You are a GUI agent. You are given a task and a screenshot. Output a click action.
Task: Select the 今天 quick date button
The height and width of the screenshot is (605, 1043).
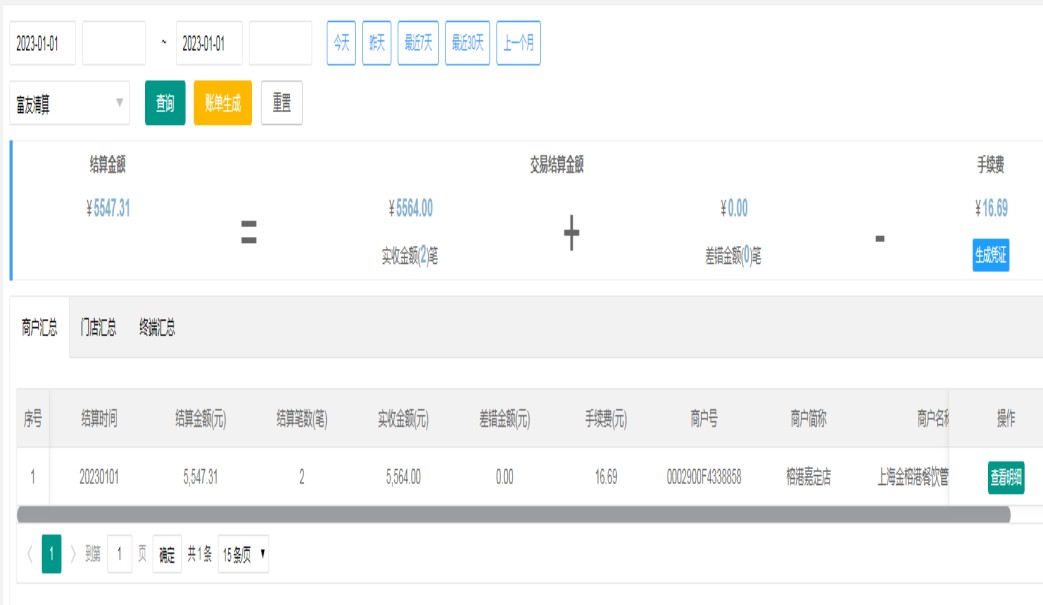pos(341,43)
